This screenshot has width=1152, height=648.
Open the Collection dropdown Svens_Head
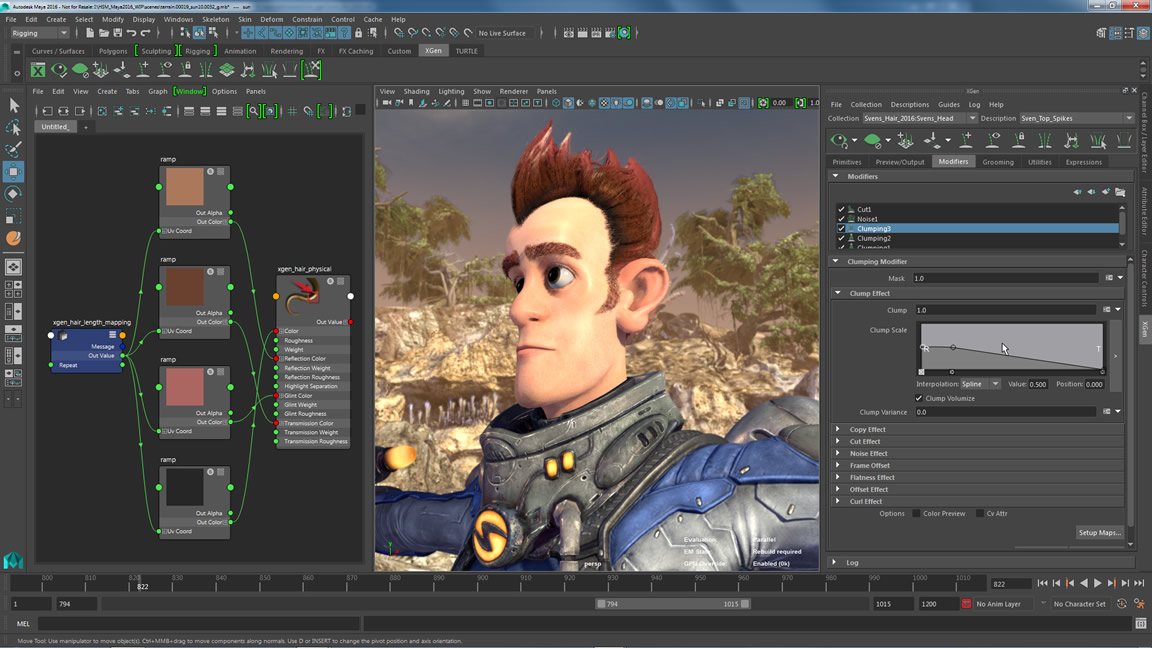pos(919,118)
